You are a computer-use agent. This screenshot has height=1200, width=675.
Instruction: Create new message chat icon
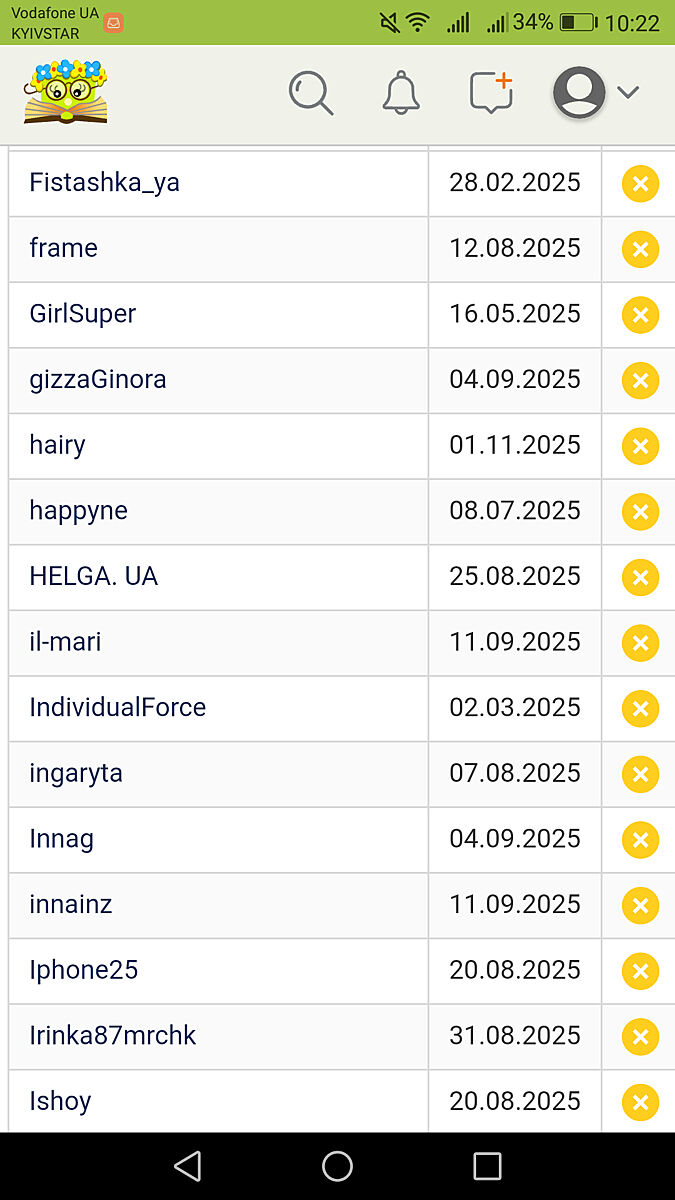coord(491,93)
